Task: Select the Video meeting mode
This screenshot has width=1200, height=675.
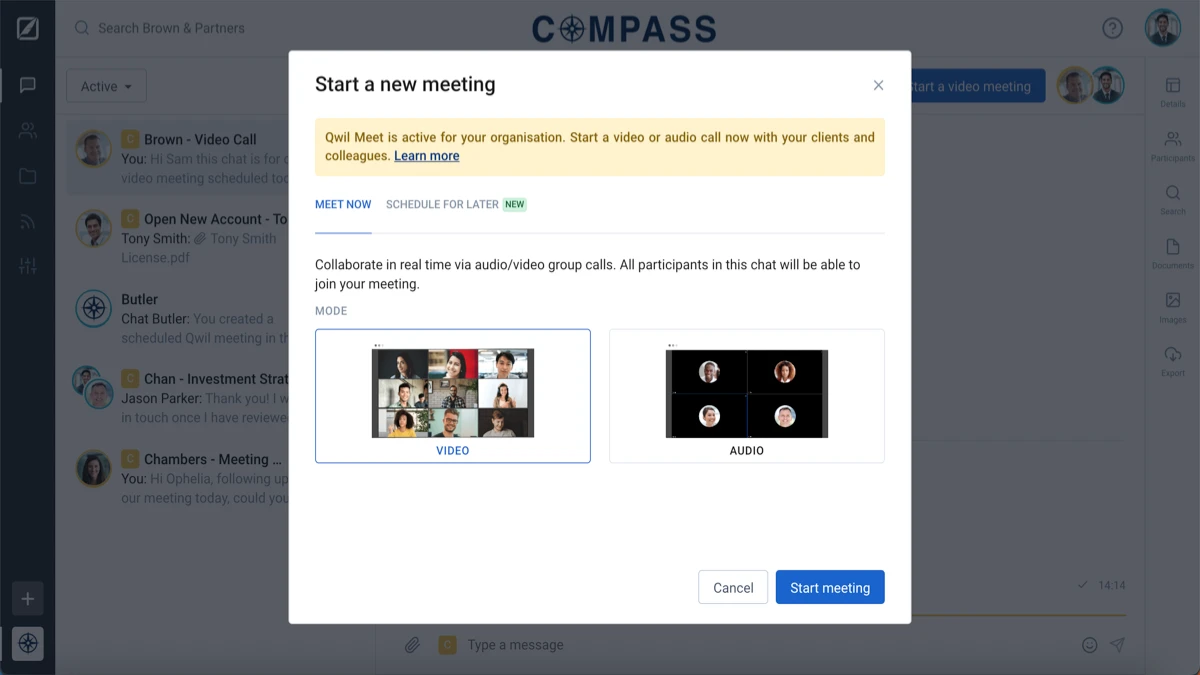Action: click(x=453, y=396)
